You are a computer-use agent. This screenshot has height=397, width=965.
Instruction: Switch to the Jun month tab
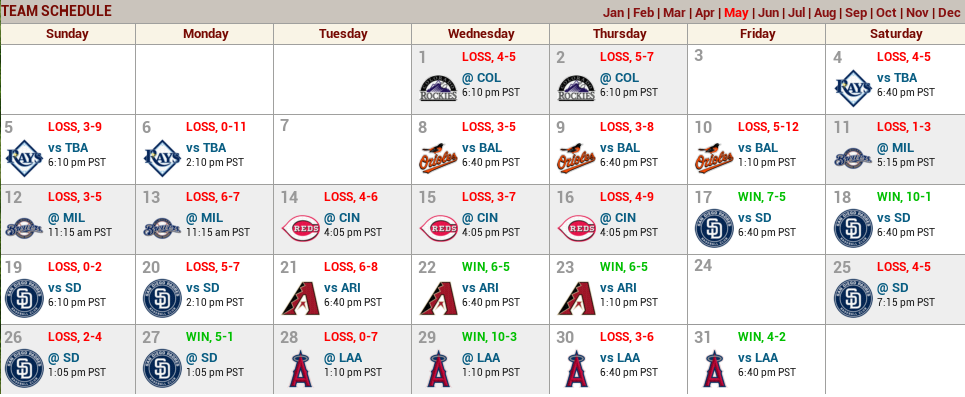pyautogui.click(x=768, y=13)
